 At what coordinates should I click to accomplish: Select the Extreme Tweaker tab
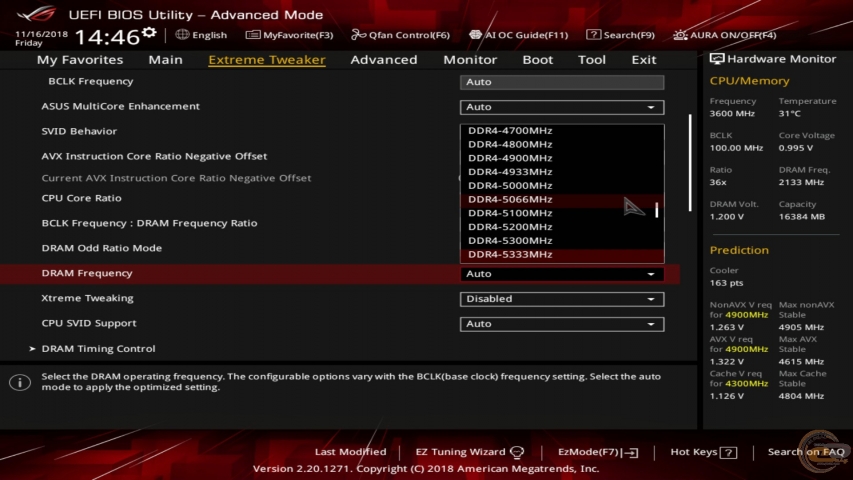[x=267, y=60]
